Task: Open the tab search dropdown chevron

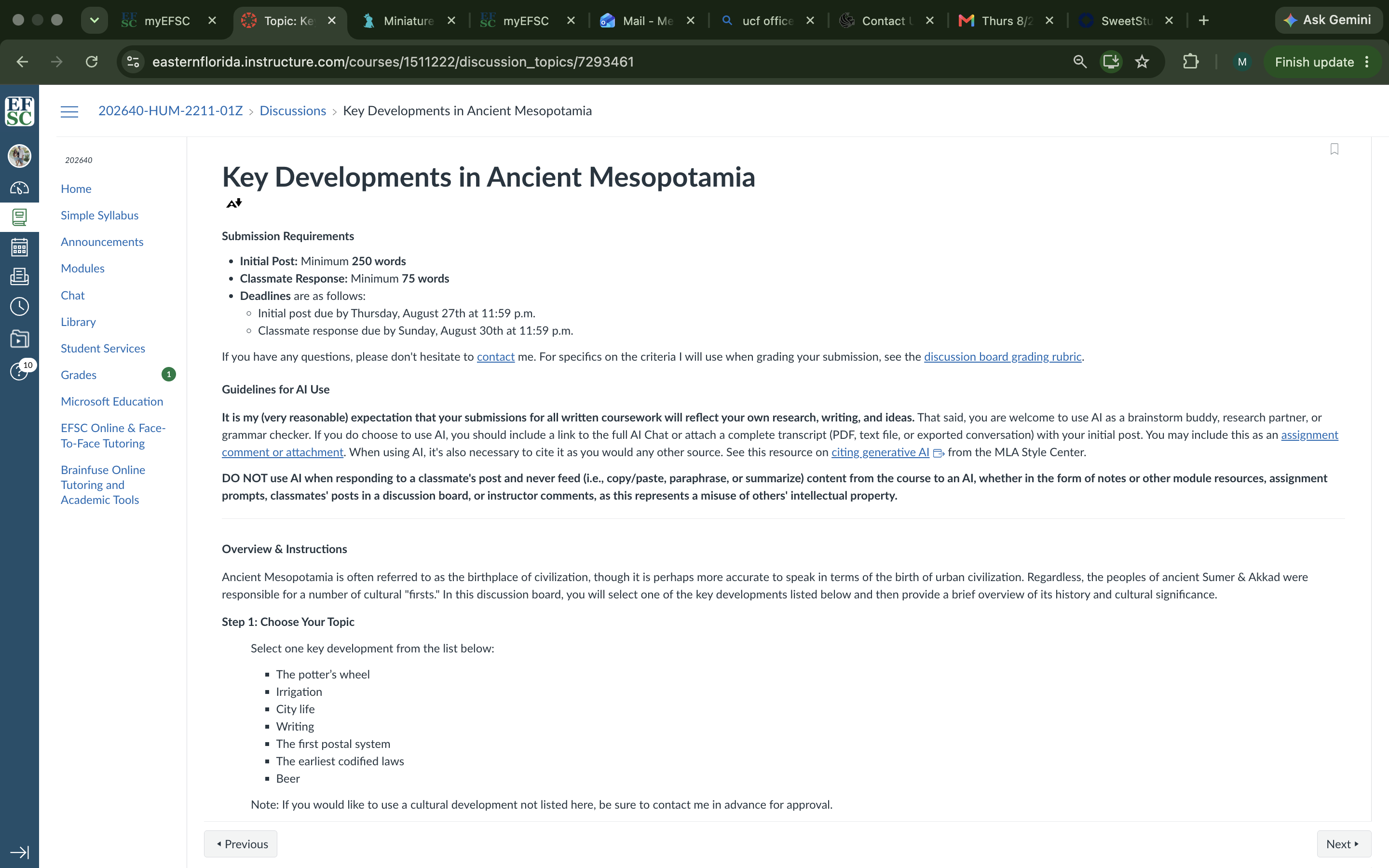Action: point(95,21)
